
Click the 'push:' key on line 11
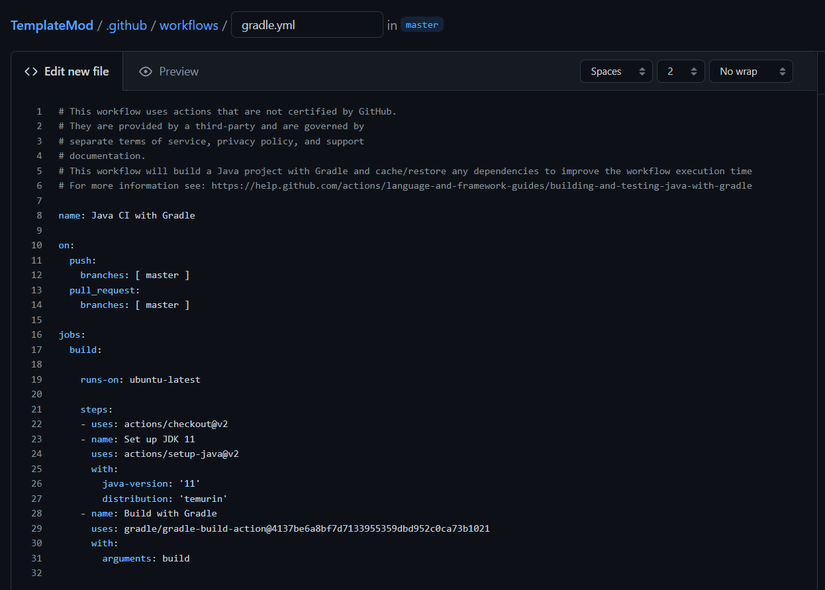[83, 261]
